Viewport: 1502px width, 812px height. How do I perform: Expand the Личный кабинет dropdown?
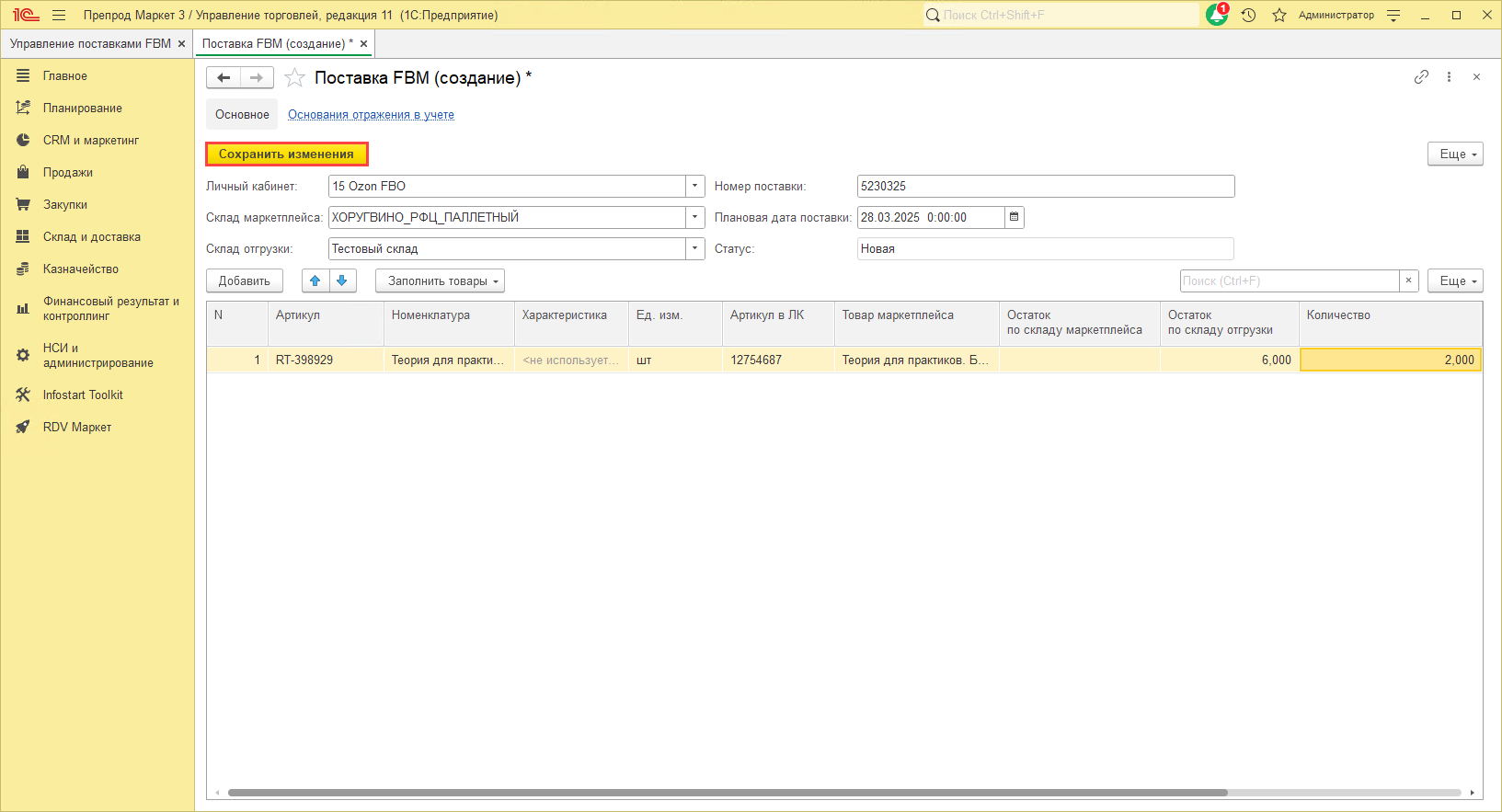click(x=695, y=186)
